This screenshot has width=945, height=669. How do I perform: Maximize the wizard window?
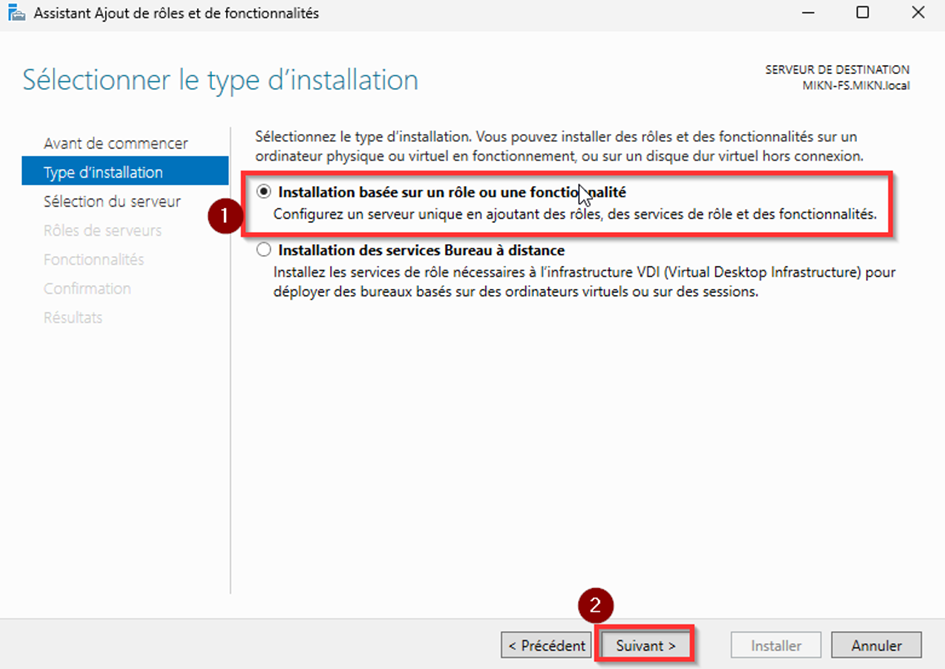(862, 14)
